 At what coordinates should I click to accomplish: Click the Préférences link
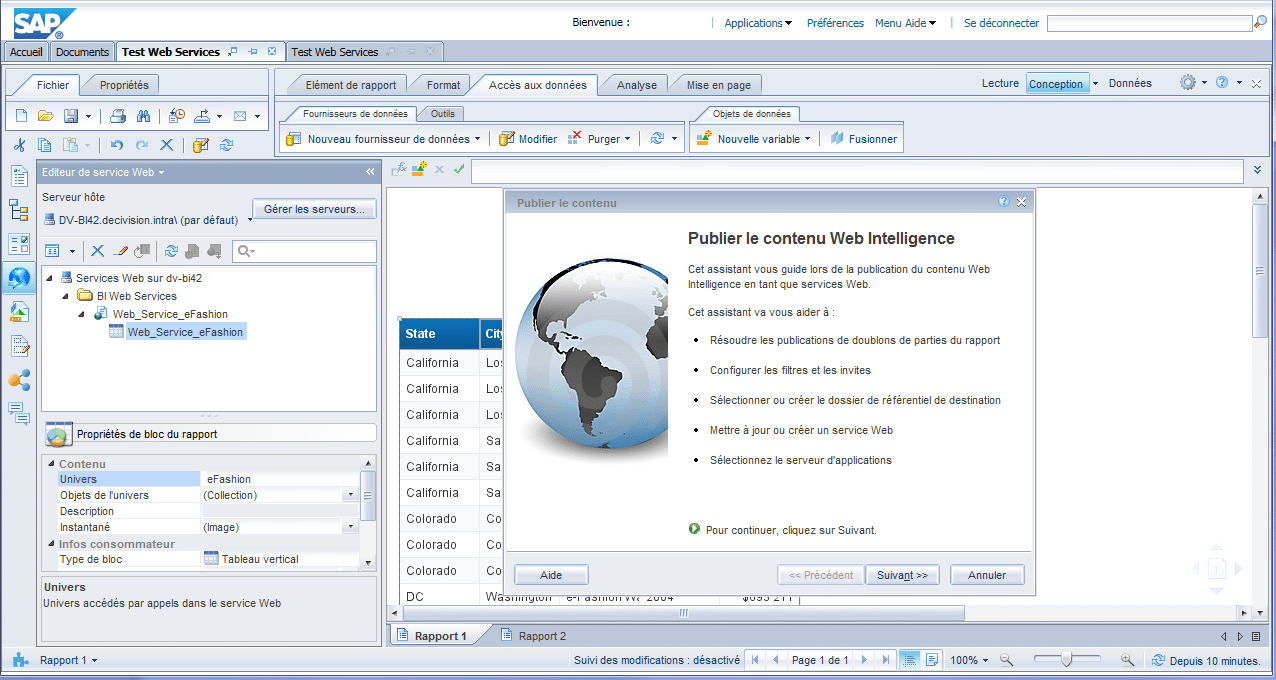(x=835, y=23)
